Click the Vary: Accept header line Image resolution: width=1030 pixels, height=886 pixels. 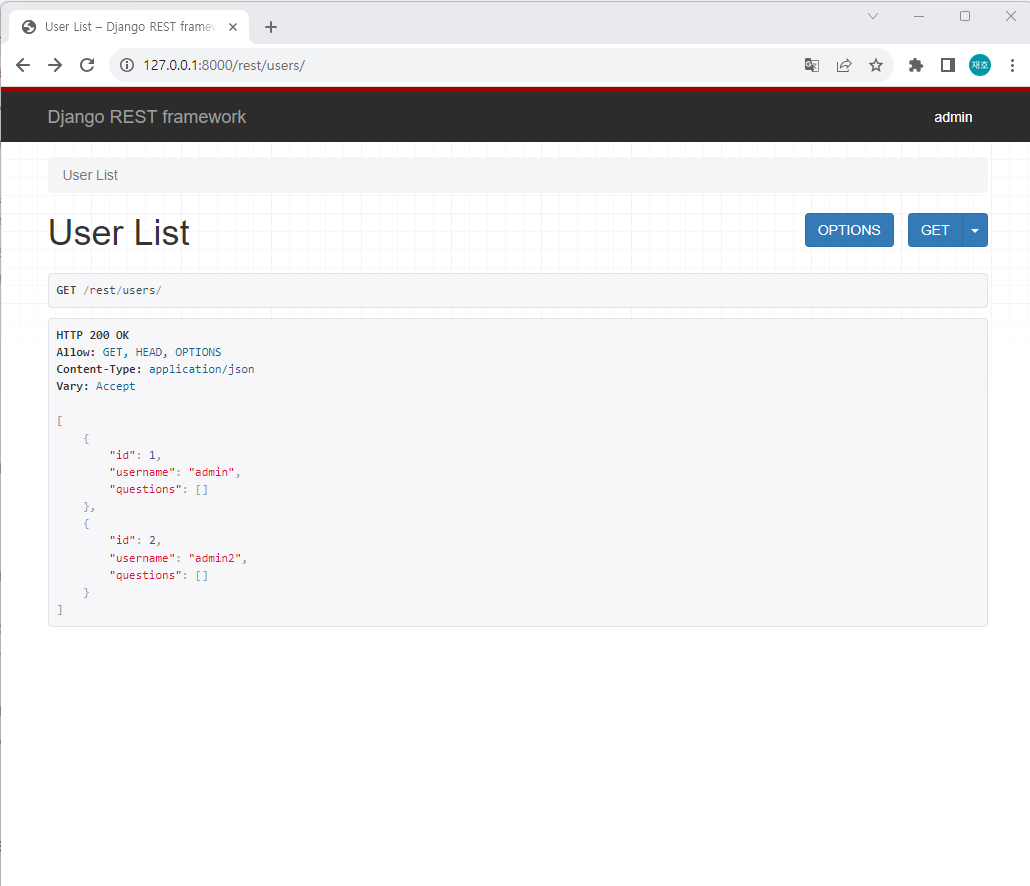pos(96,386)
